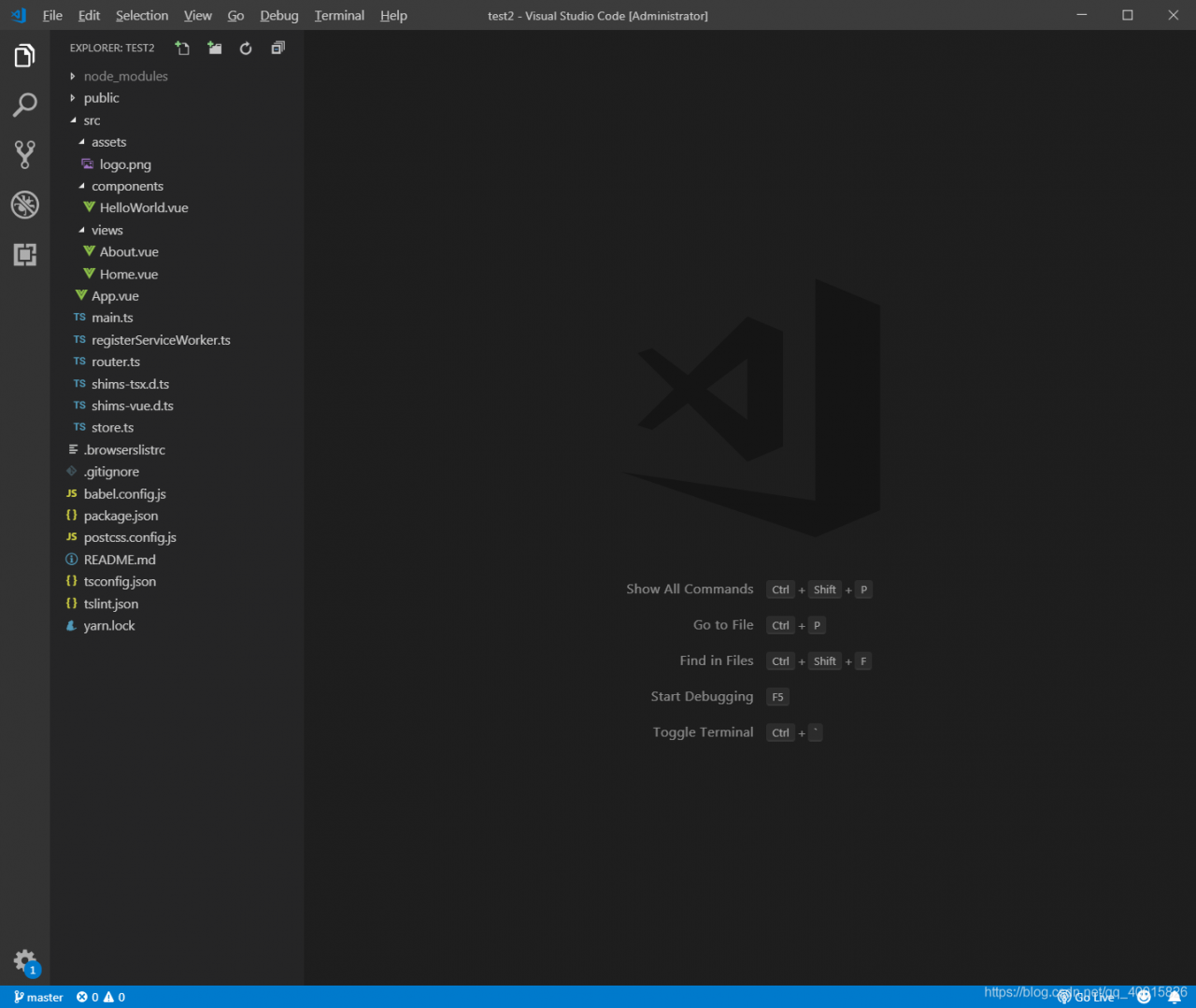The image size is (1196, 1008).
Task: Click the New Folder icon in Explorer
Action: (215, 48)
